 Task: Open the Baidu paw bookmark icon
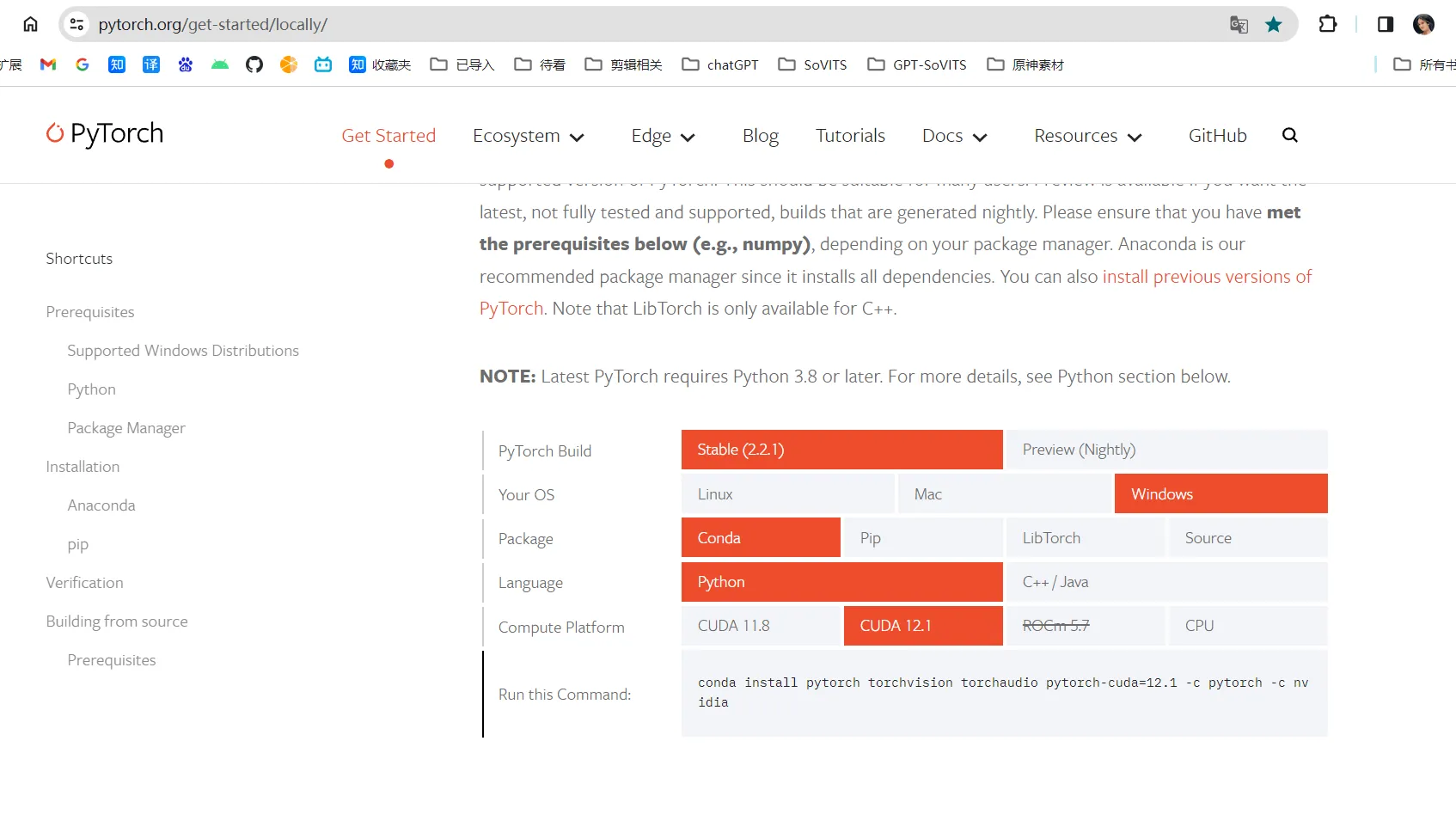[x=186, y=64]
